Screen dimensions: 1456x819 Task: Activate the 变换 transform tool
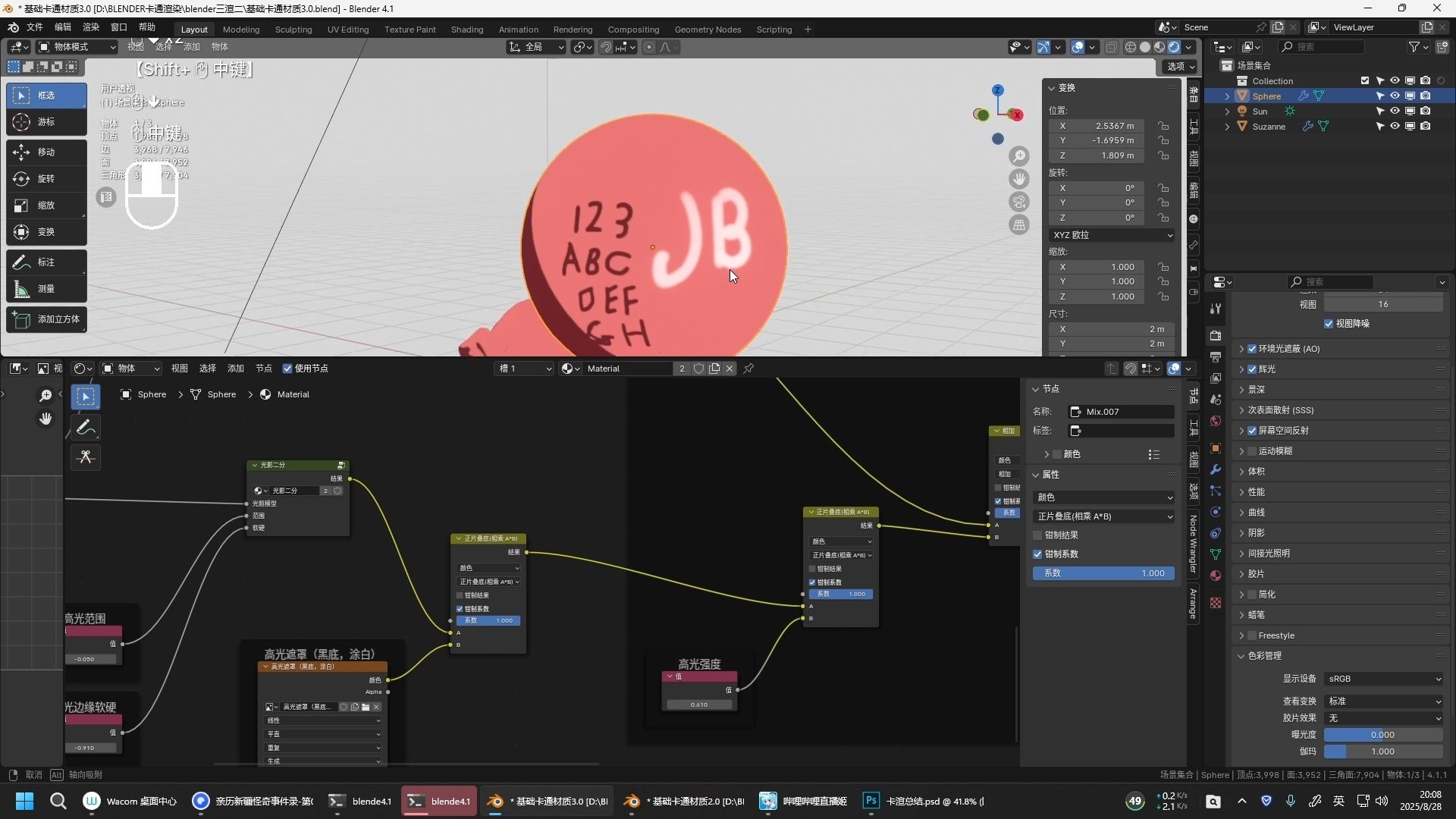46,232
